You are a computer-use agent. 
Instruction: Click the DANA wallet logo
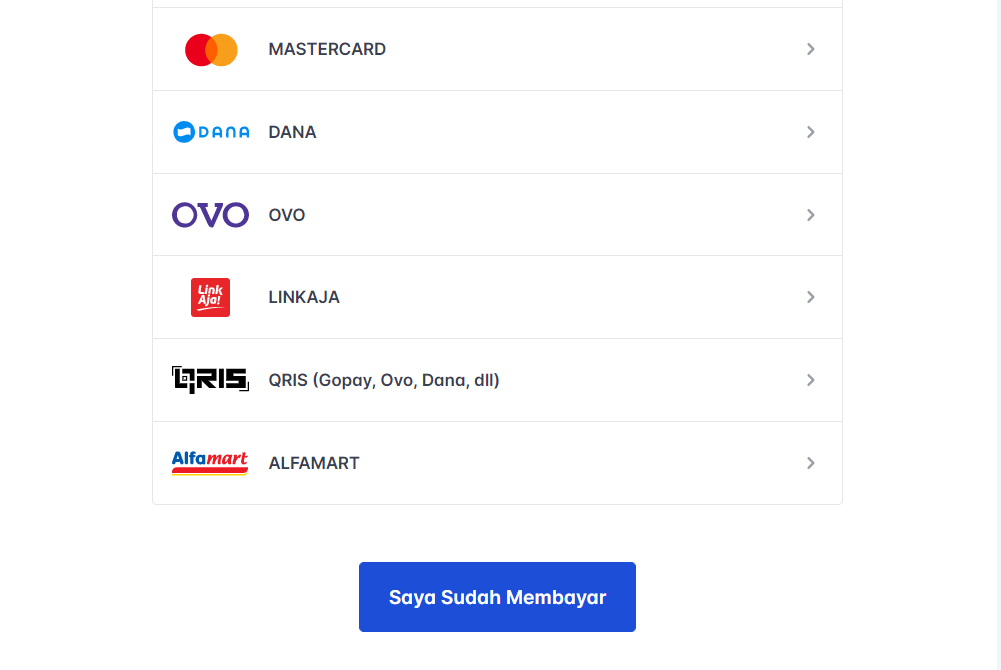pos(211,132)
